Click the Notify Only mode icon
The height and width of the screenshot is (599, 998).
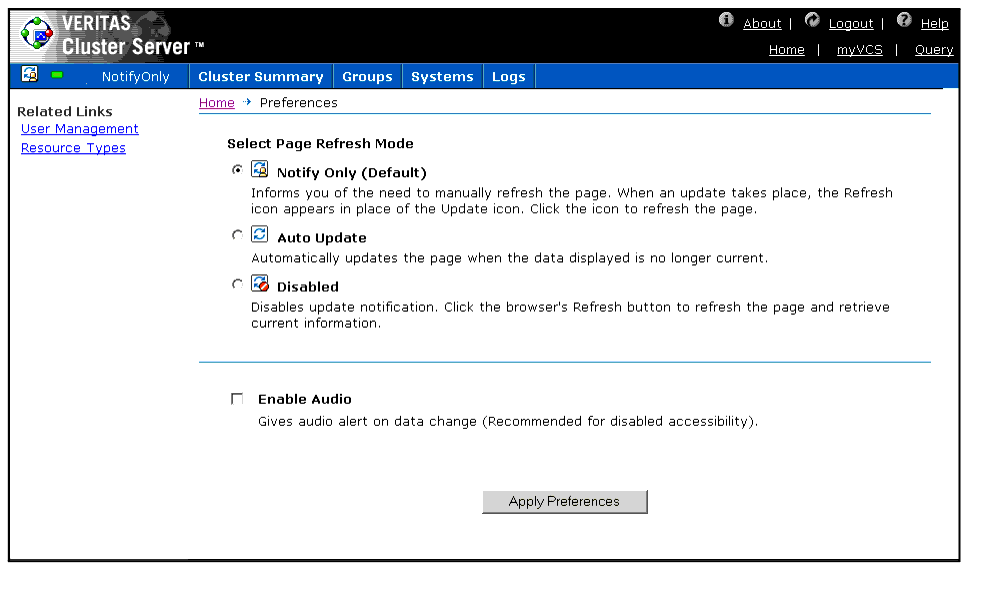click(260, 170)
